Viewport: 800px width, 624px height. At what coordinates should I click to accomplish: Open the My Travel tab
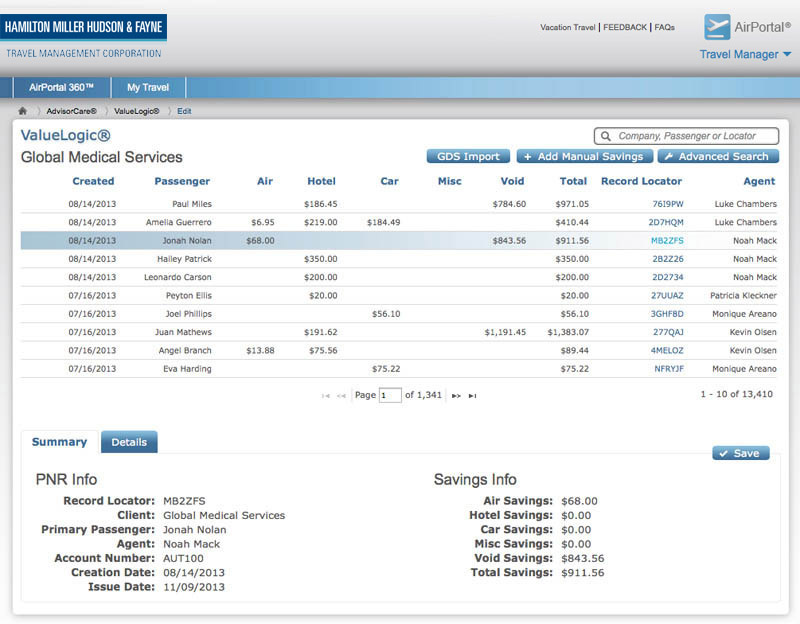[148, 87]
